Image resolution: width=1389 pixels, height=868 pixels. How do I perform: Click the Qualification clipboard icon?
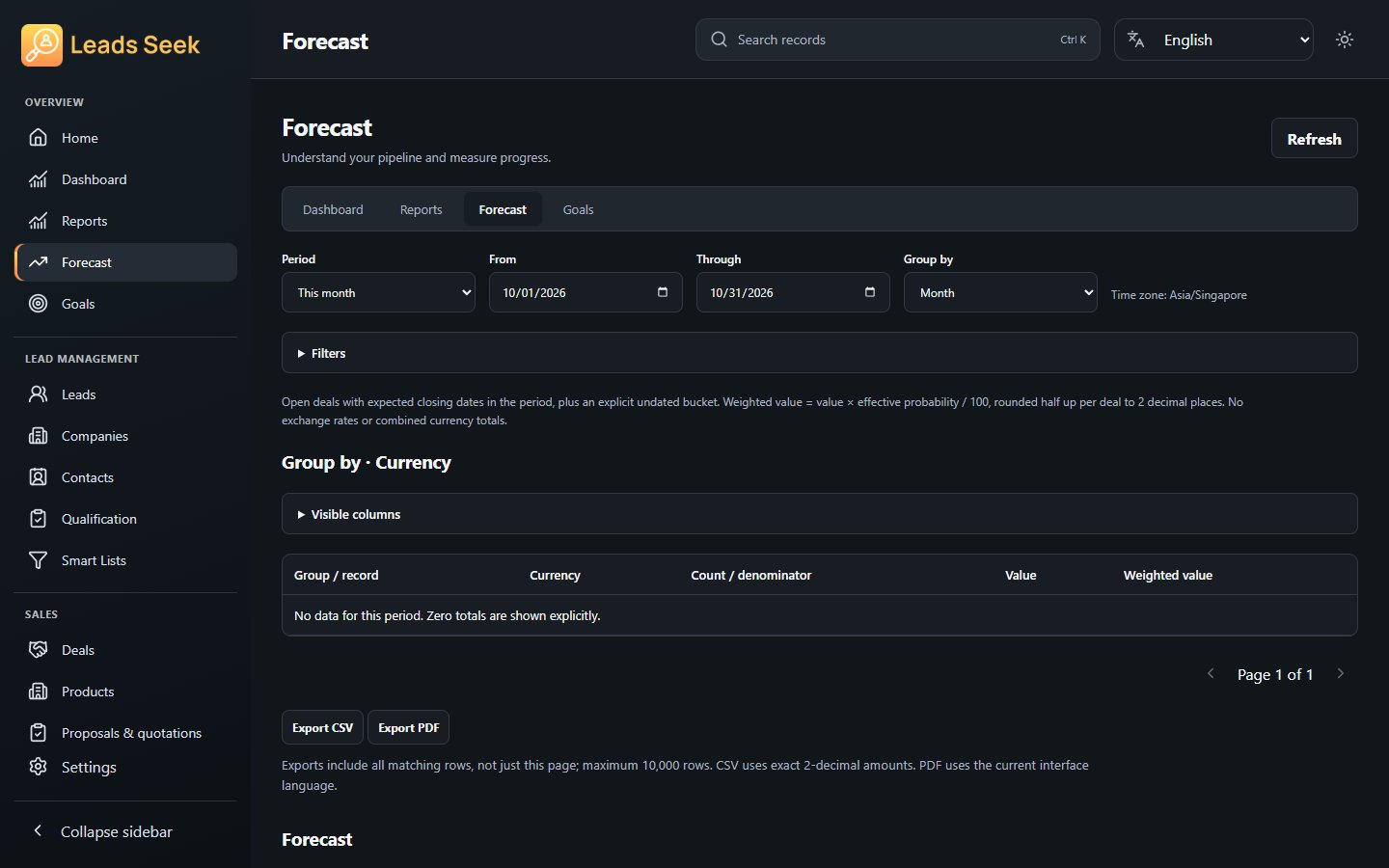(x=38, y=519)
